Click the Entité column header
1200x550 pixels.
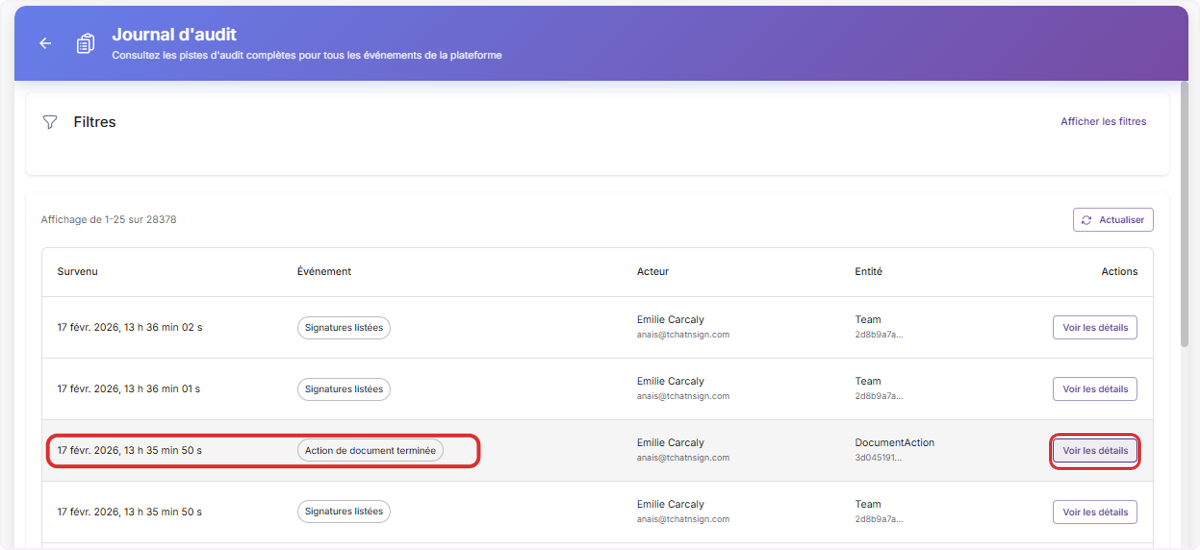pos(868,271)
